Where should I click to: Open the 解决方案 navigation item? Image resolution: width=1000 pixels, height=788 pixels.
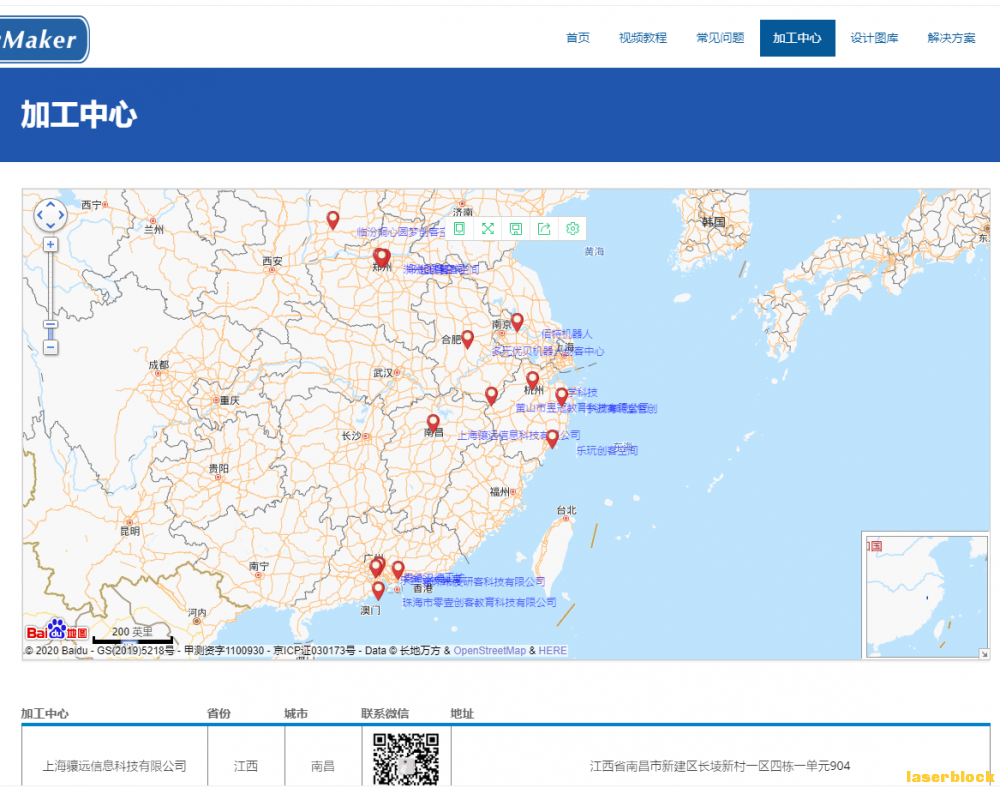952,38
